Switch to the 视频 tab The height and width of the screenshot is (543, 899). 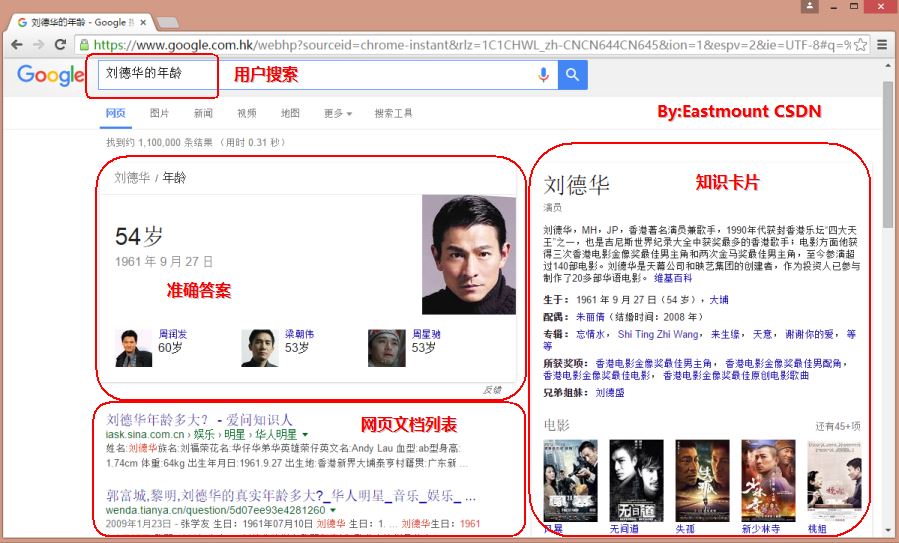click(247, 113)
